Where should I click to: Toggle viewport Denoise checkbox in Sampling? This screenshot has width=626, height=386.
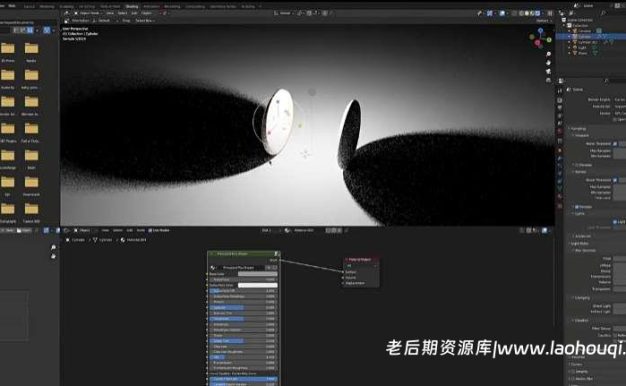point(576,165)
